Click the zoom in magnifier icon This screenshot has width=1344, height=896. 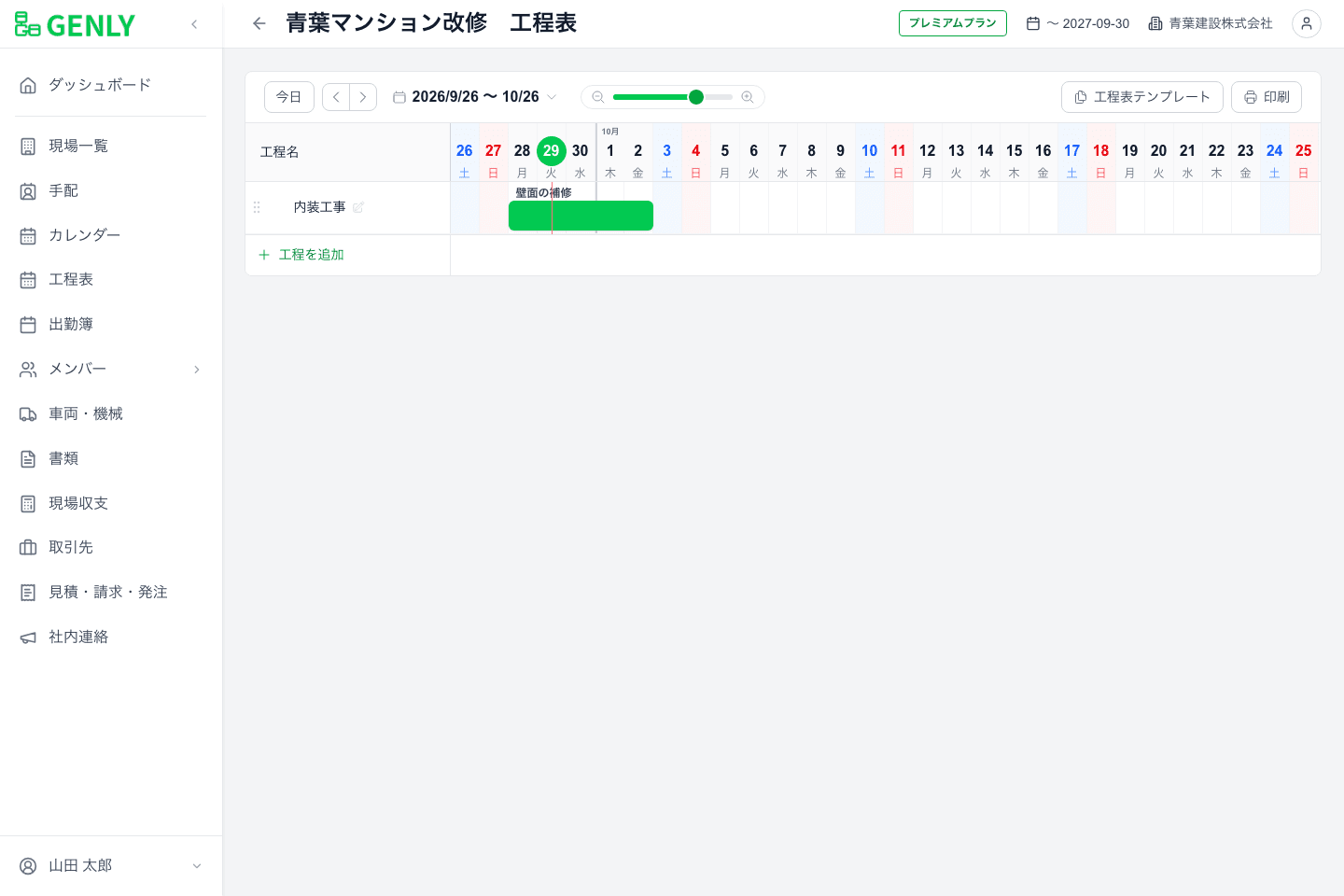pos(748,97)
